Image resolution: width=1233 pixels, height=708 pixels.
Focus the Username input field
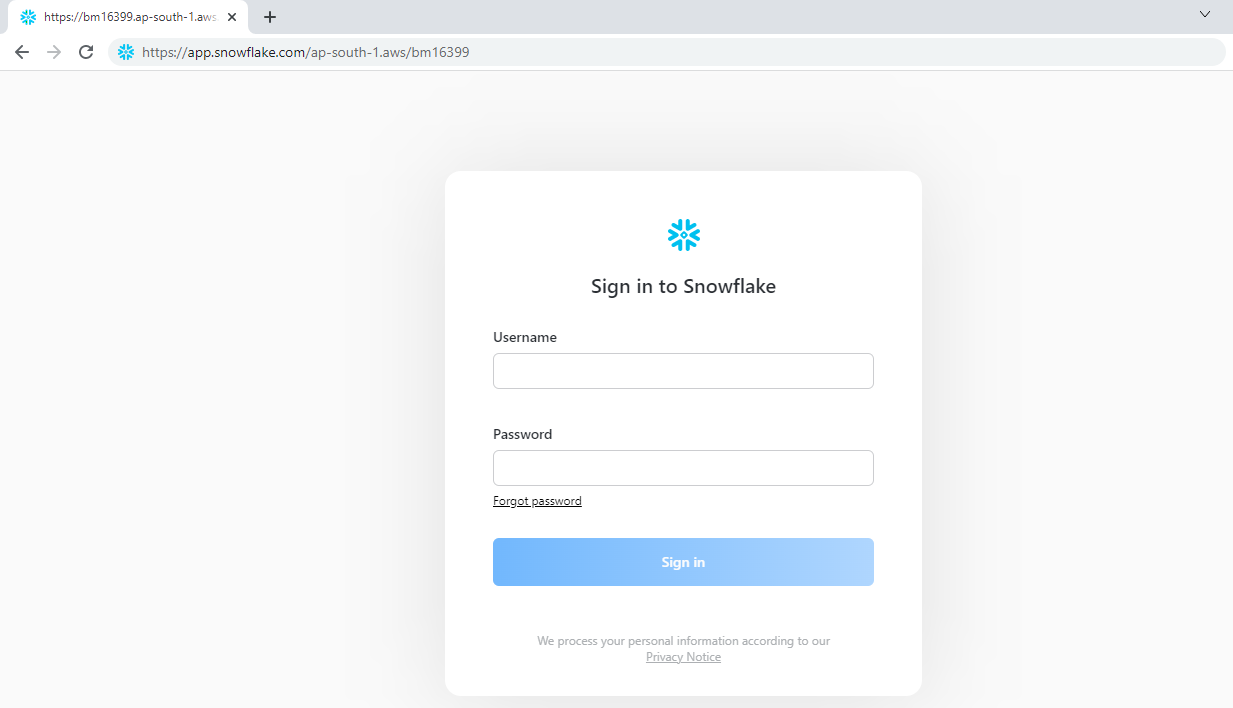pos(683,371)
